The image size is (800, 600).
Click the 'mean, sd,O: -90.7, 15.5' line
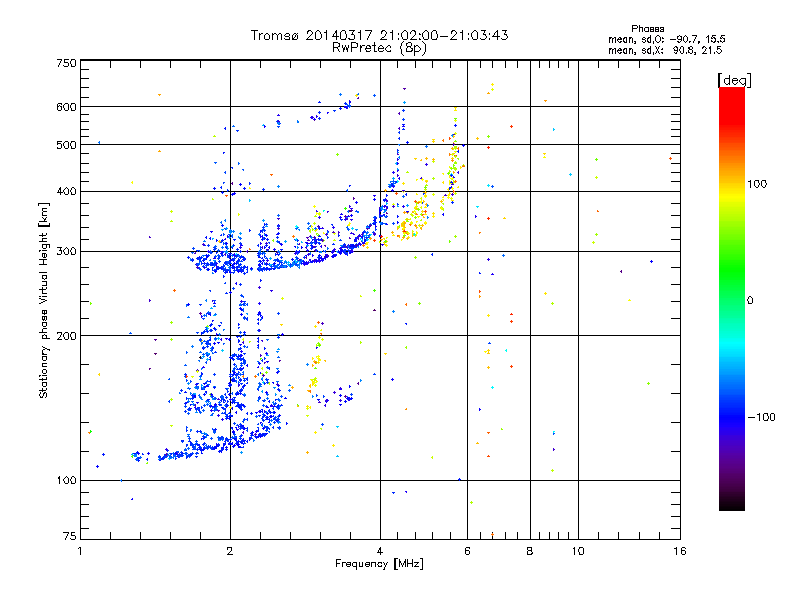pos(666,40)
